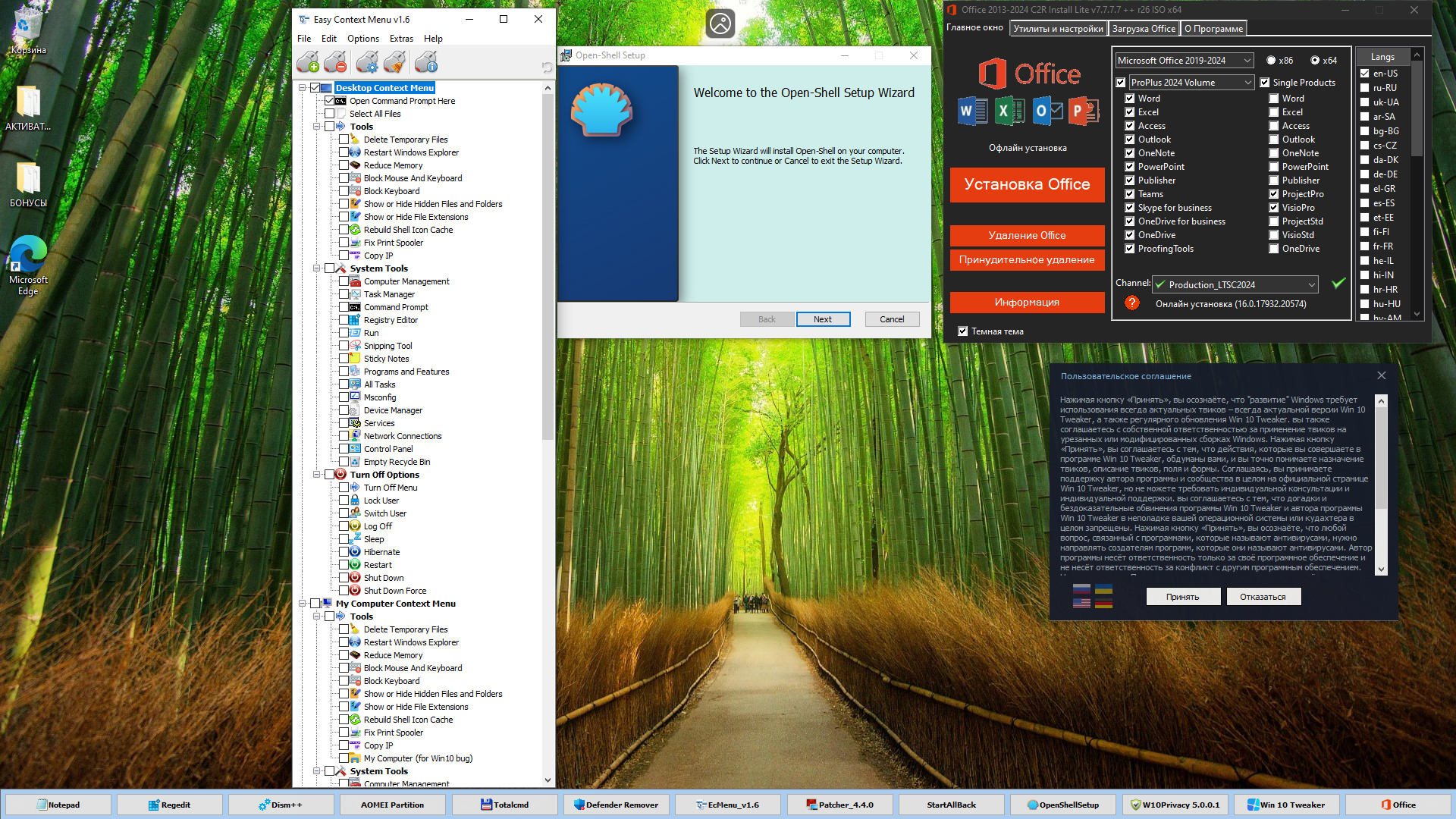Uncheck the Teams checkbox

tap(1130, 194)
